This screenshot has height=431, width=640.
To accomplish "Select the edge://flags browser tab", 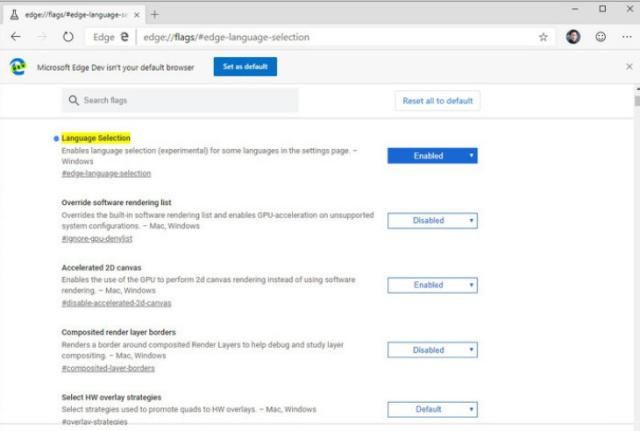I will point(70,13).
